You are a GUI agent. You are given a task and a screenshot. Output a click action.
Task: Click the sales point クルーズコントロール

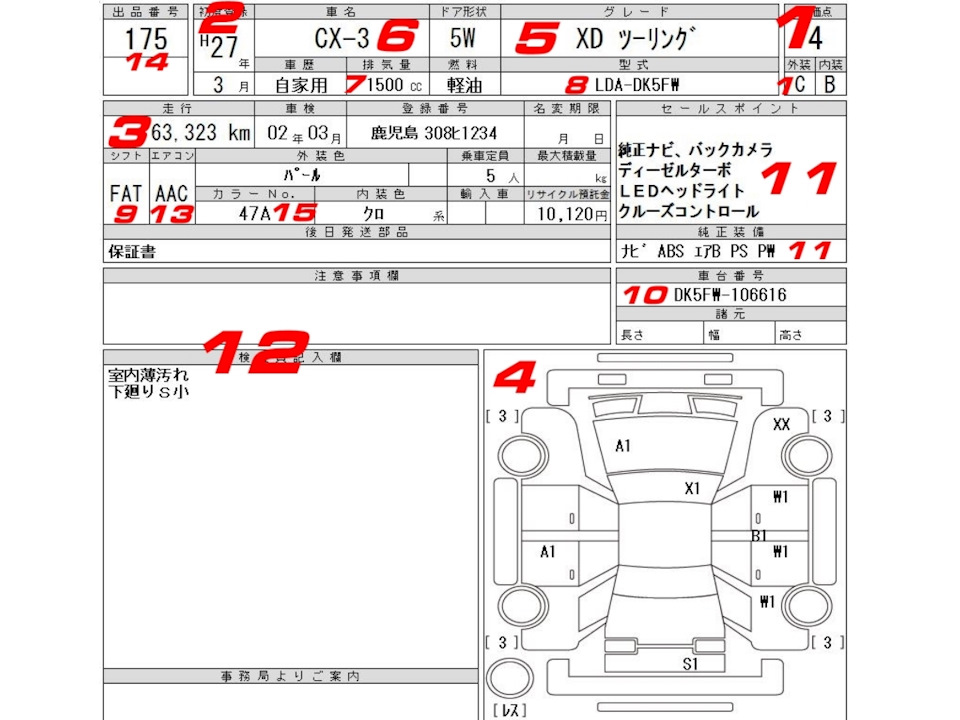coord(689,211)
